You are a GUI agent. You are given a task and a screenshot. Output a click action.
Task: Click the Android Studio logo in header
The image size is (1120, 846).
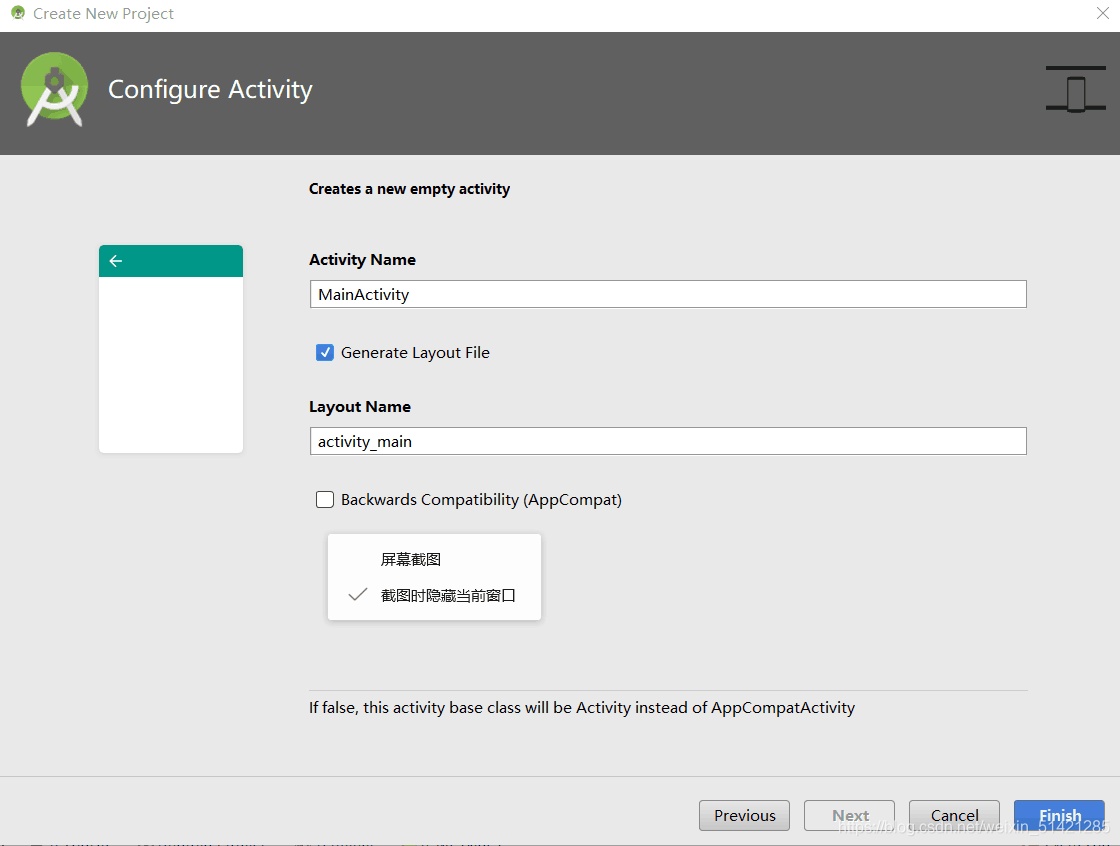54,90
